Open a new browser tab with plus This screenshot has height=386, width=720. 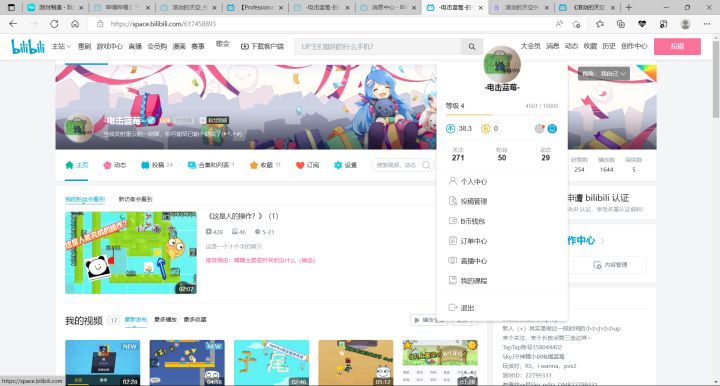(x=629, y=7)
